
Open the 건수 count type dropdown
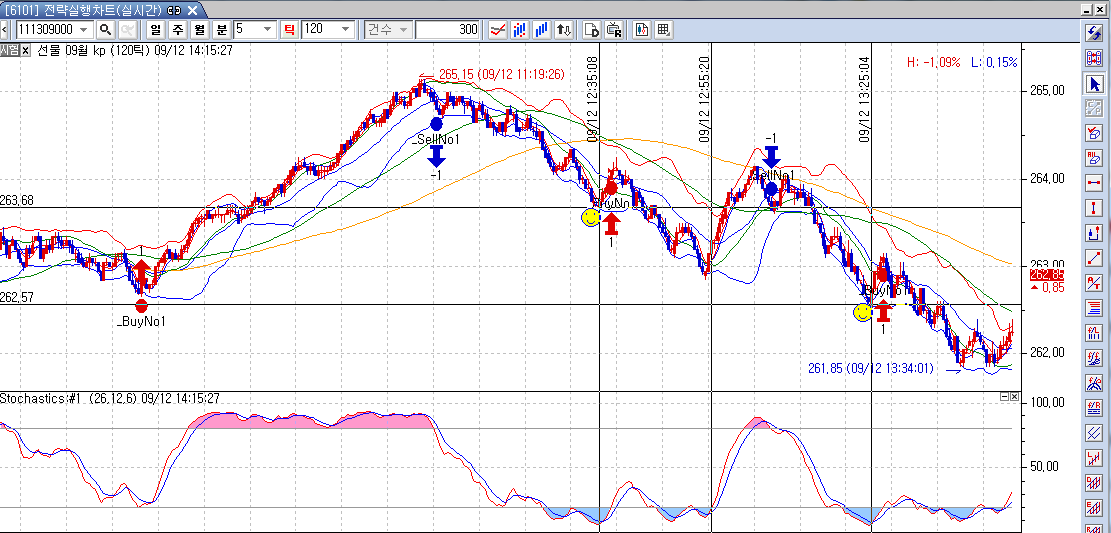point(404,29)
